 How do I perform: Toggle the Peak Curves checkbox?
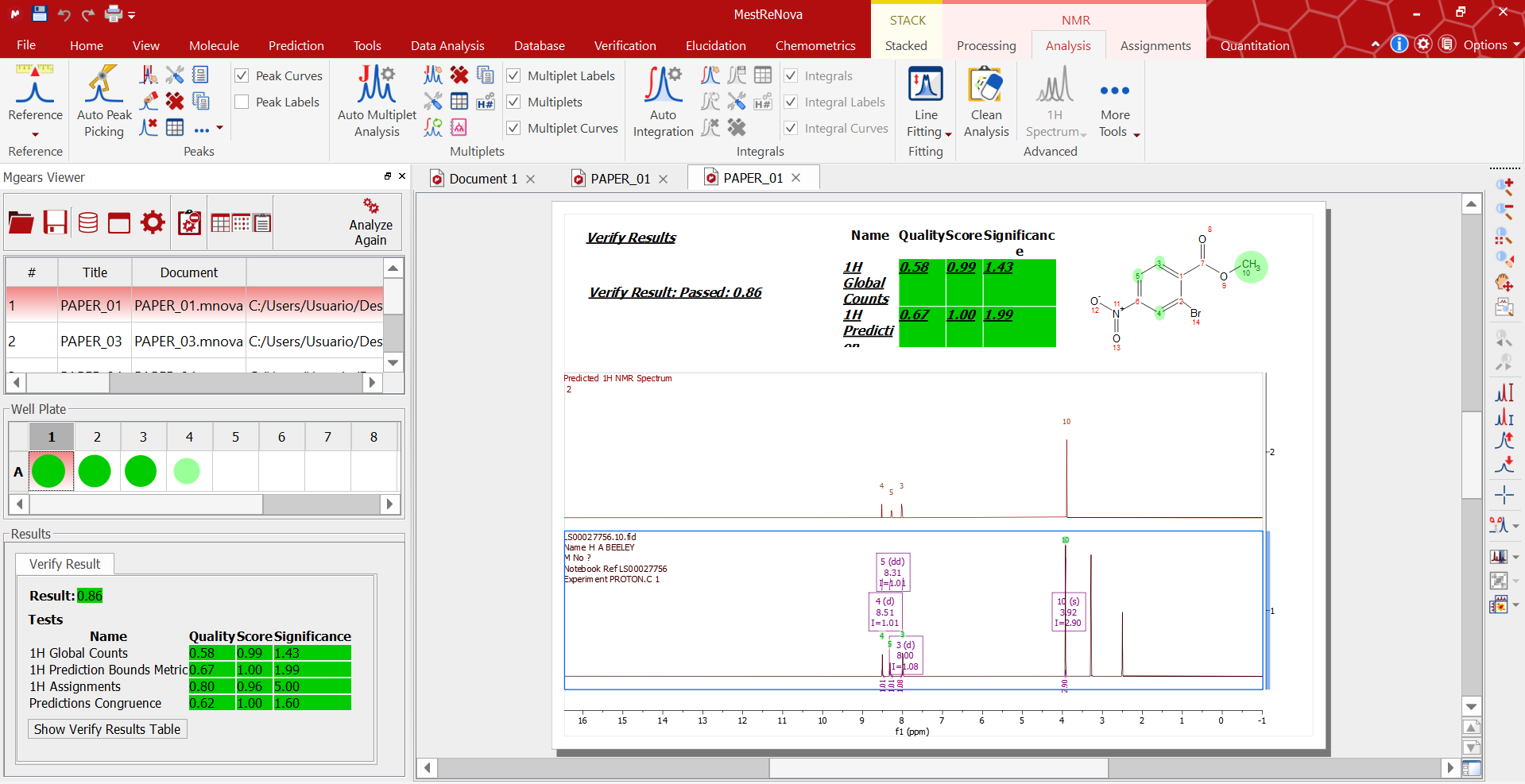242,76
